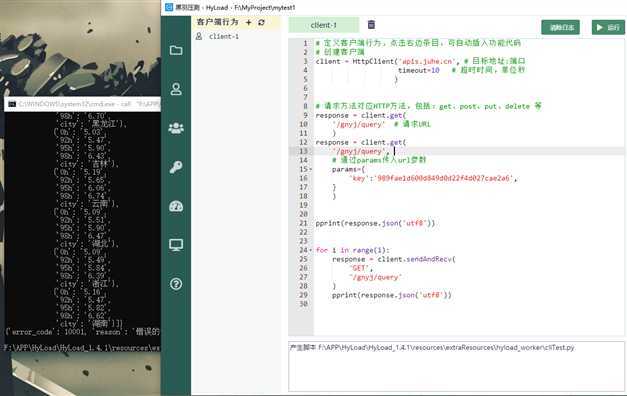
Task: Open the user group sidebar icon
Action: [x=176, y=128]
